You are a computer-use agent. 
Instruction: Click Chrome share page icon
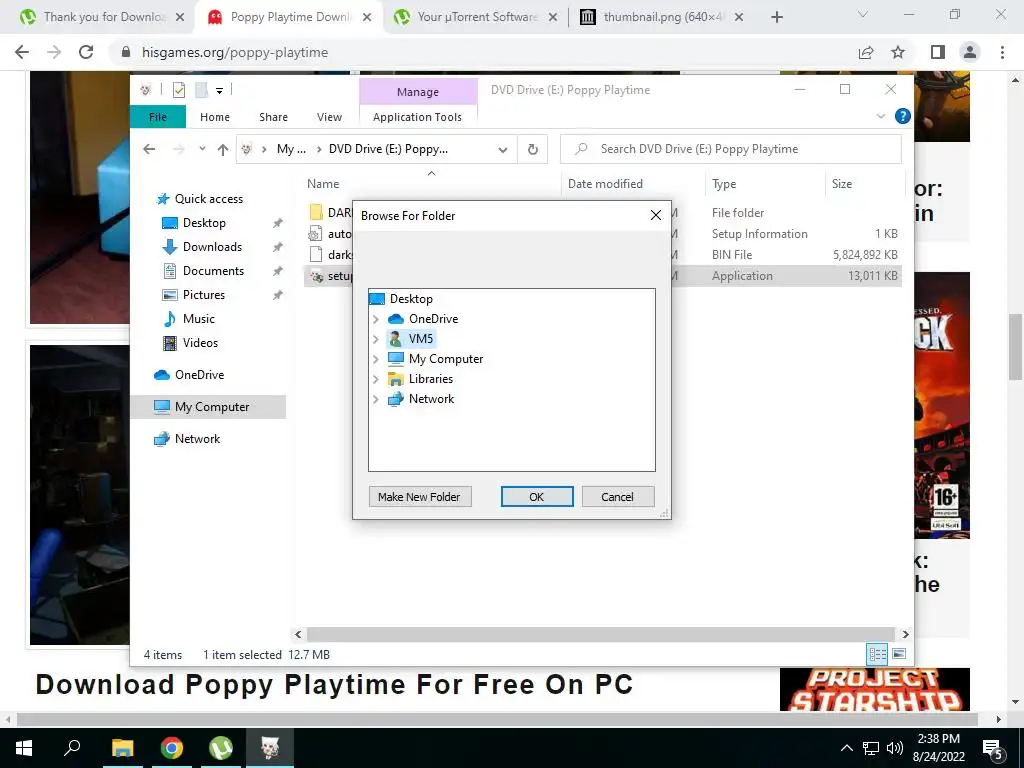pos(866,52)
